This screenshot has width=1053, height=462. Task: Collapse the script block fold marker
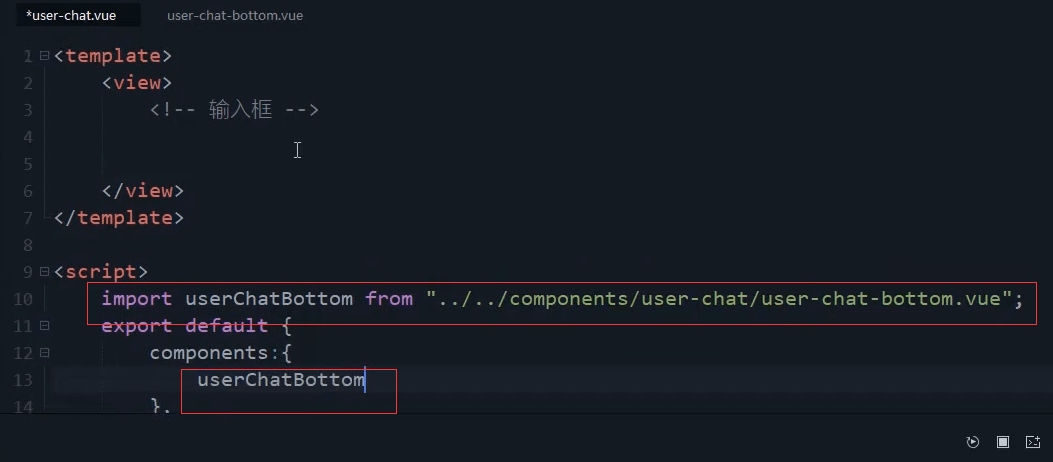click(x=44, y=272)
